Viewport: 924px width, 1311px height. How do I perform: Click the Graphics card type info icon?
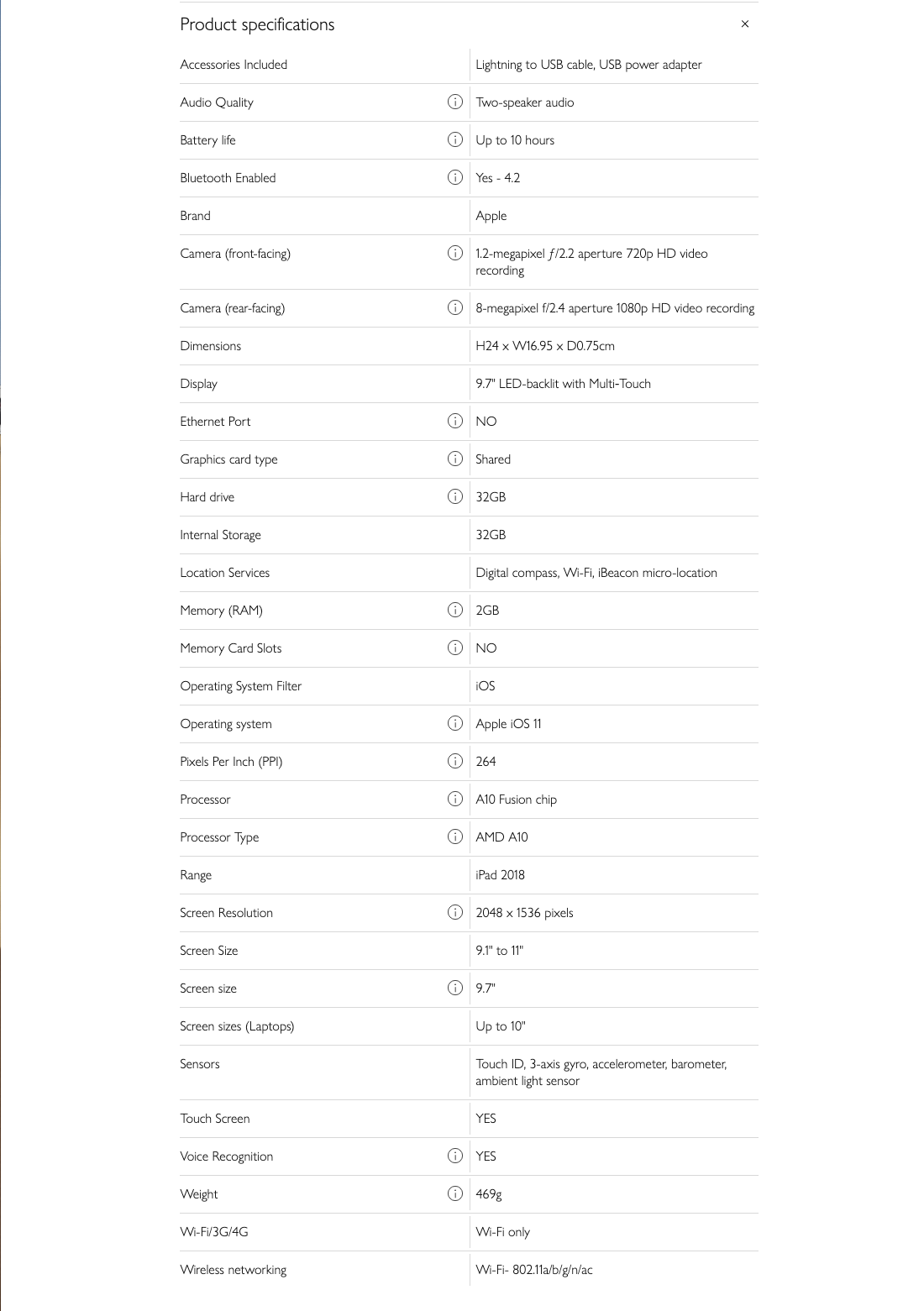[454, 459]
